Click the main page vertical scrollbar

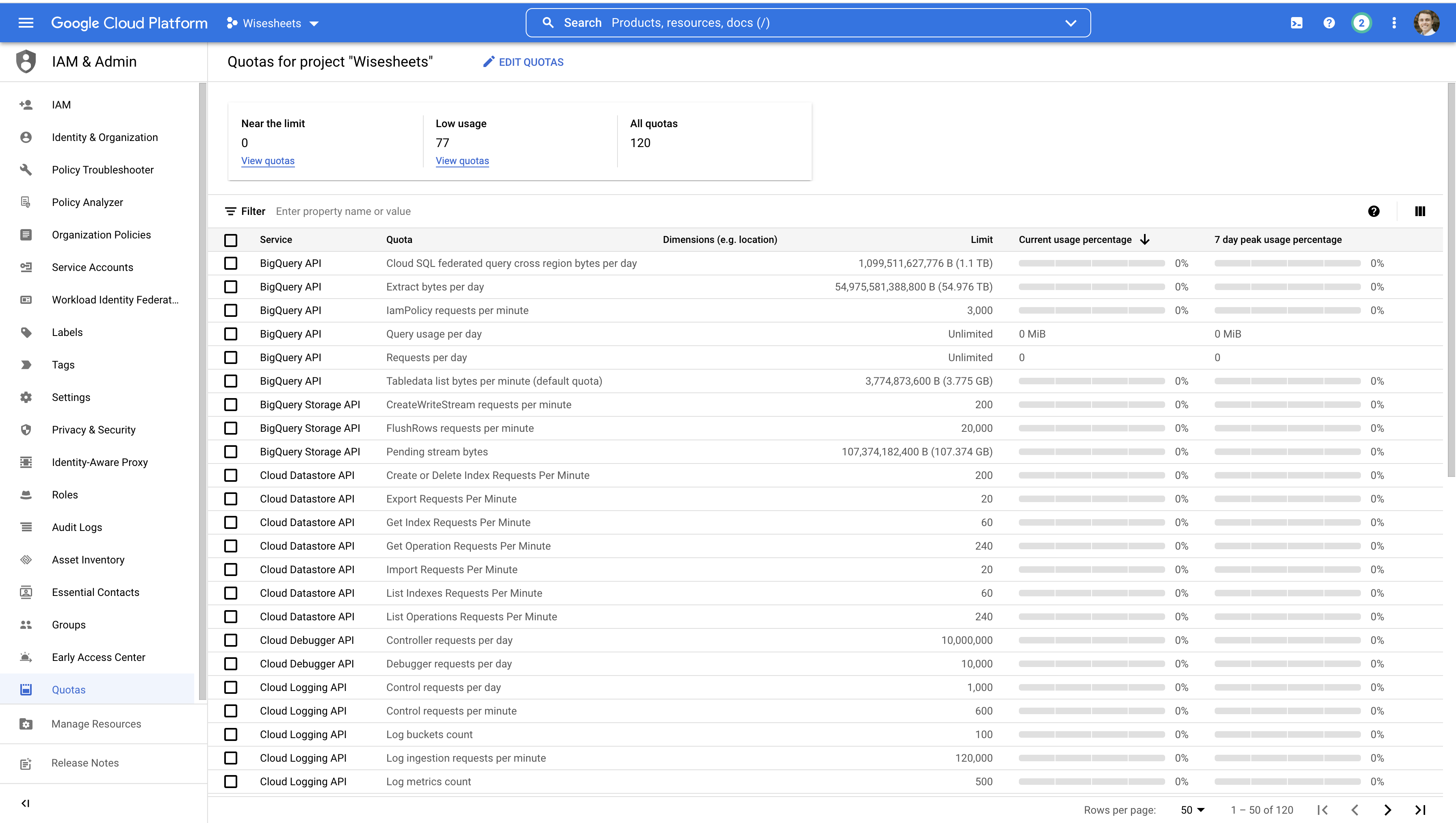[x=1452, y=280]
